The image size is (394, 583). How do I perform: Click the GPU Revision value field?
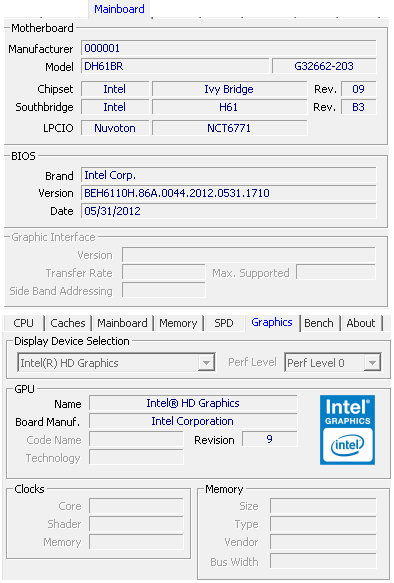point(269,439)
